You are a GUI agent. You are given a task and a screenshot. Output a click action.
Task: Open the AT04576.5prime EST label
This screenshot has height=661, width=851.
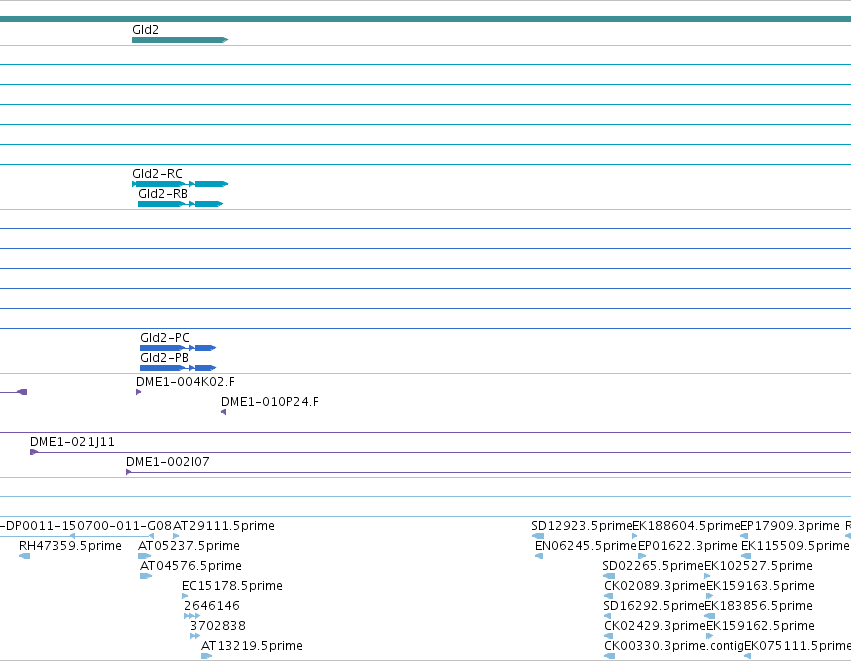(190, 566)
